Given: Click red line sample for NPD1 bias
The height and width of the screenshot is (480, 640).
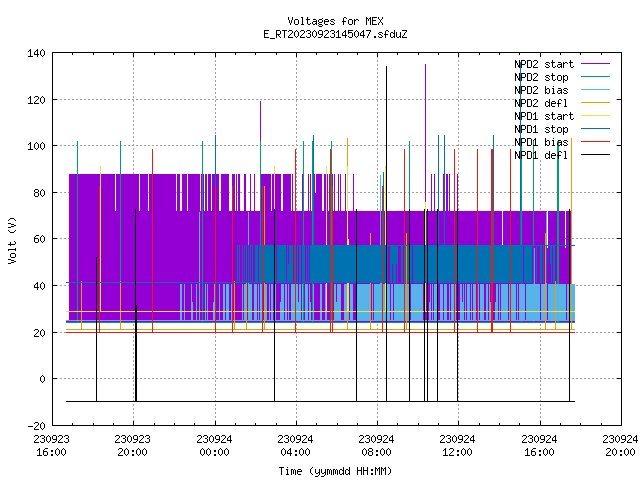Looking at the screenshot, I should pyautogui.click(x=595, y=142).
